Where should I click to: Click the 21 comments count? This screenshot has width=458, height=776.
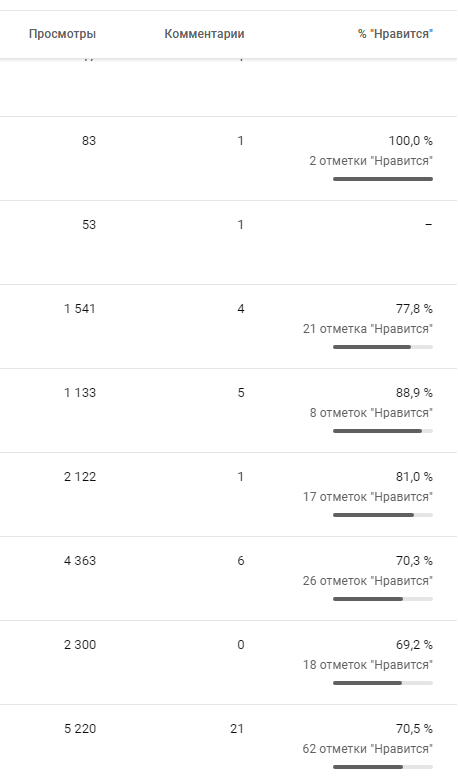point(237,729)
